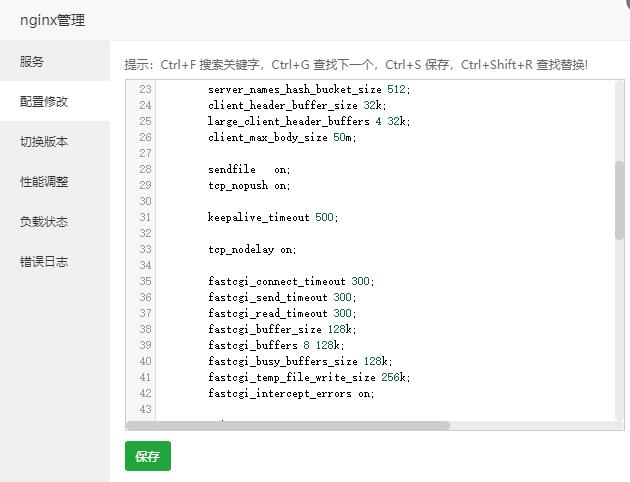Place cursor on the sendfile on line

249,170
